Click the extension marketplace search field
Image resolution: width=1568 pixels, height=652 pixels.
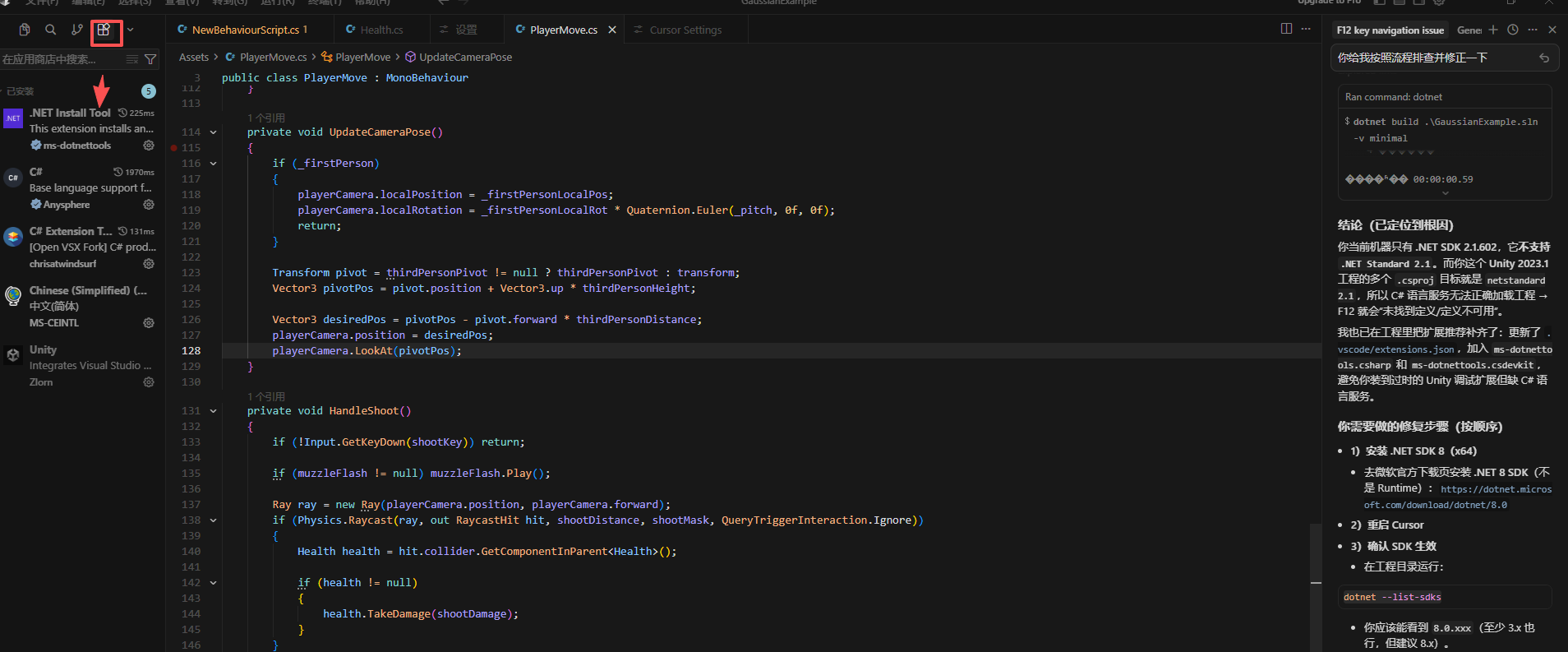point(62,59)
